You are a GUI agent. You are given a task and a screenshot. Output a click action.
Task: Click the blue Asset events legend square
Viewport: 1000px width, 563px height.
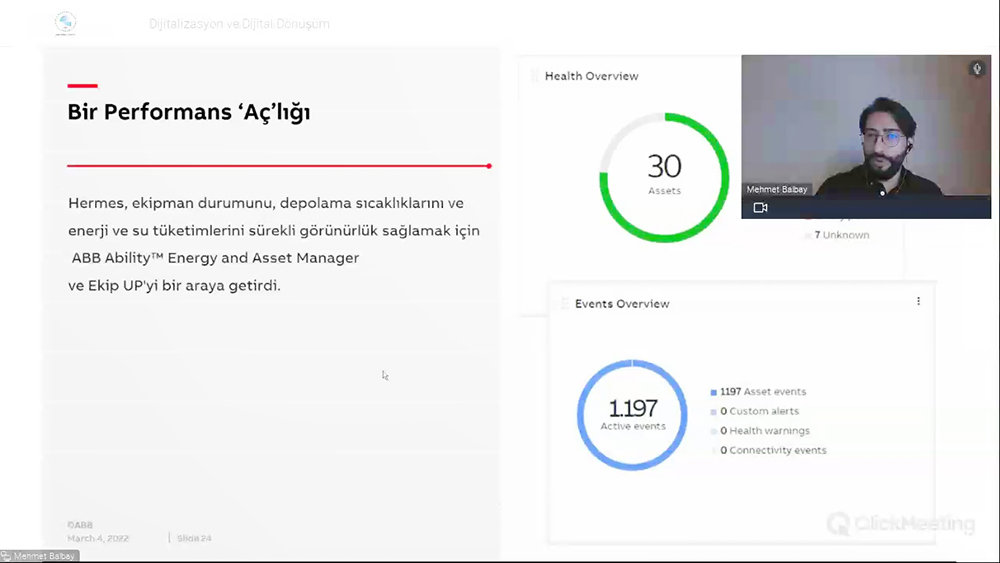click(x=714, y=392)
